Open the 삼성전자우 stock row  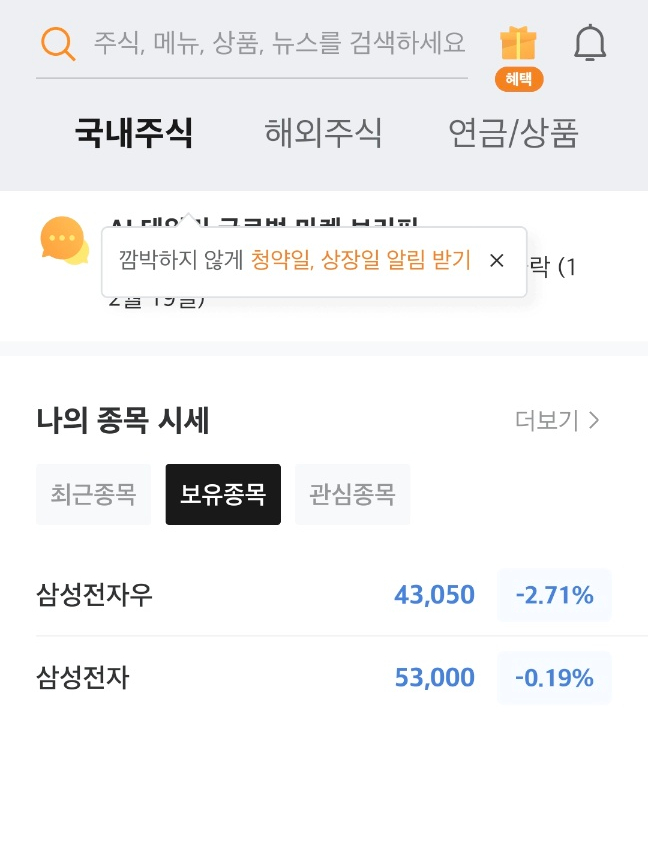94,596
